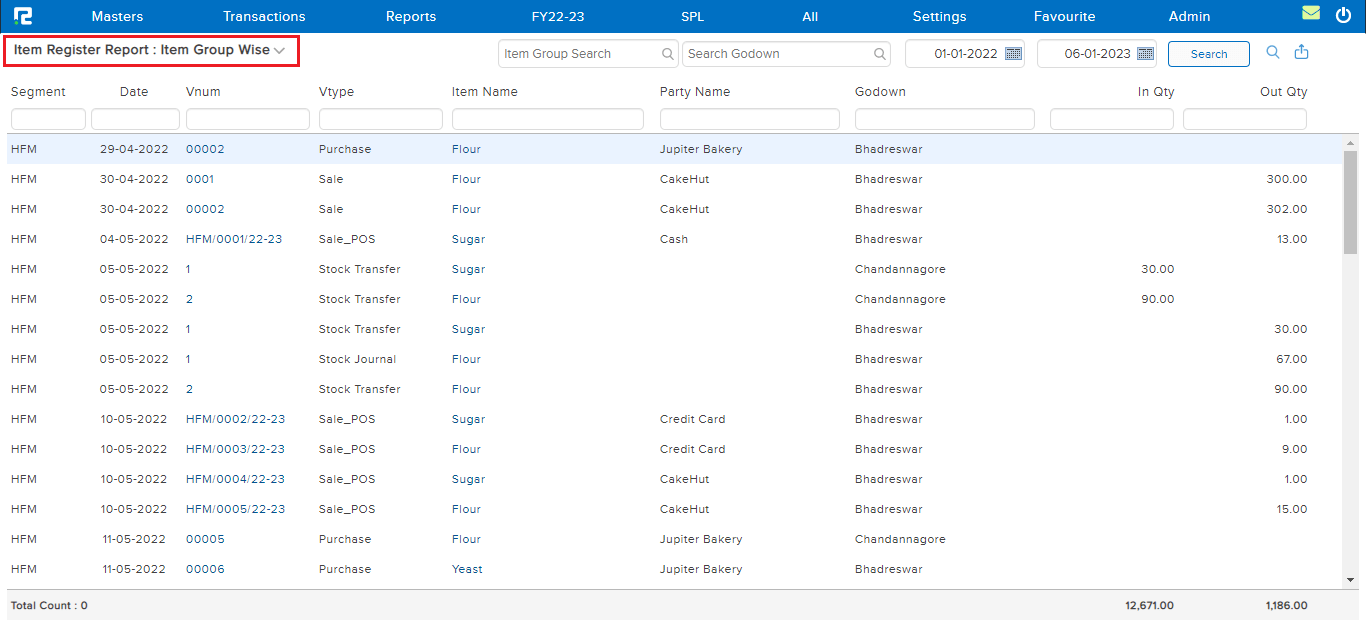The width and height of the screenshot is (1366, 625).
Task: Click the power logout icon
Action: tap(1343, 15)
